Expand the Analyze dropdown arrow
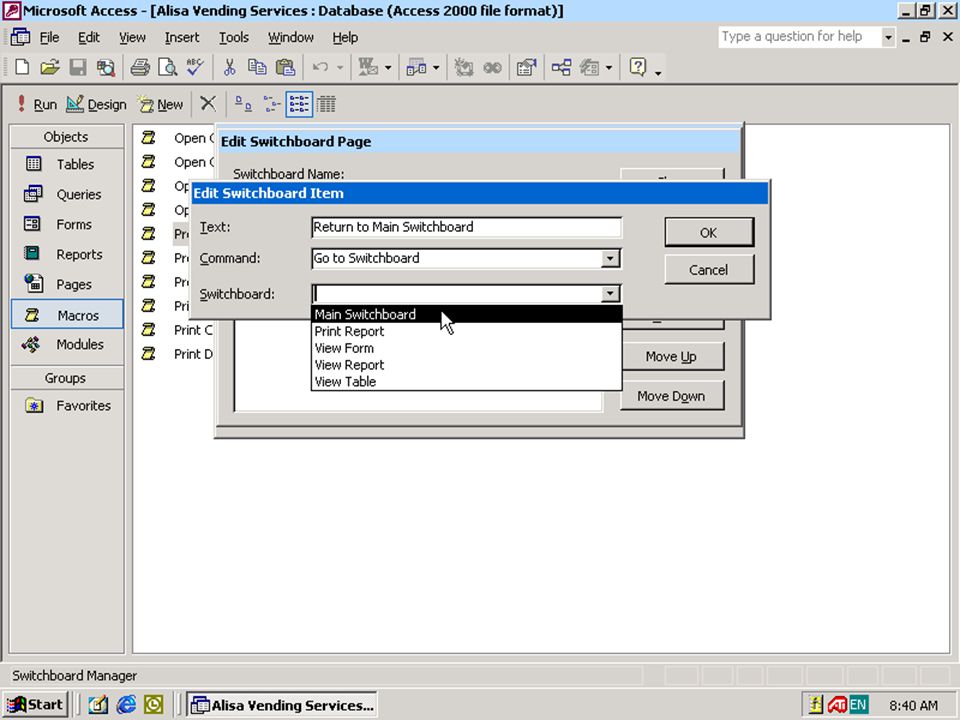This screenshot has height=720, width=960. [436, 67]
